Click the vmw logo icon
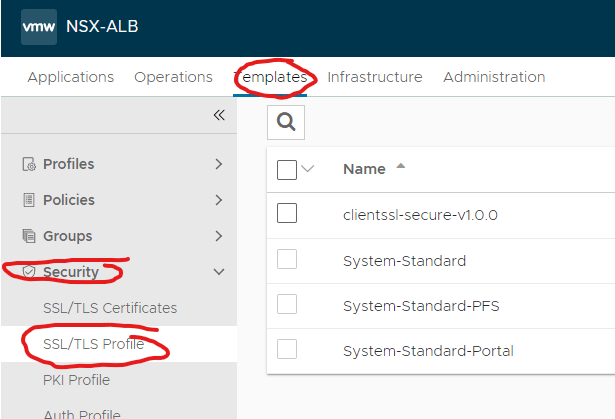615x419 pixels. click(39, 27)
